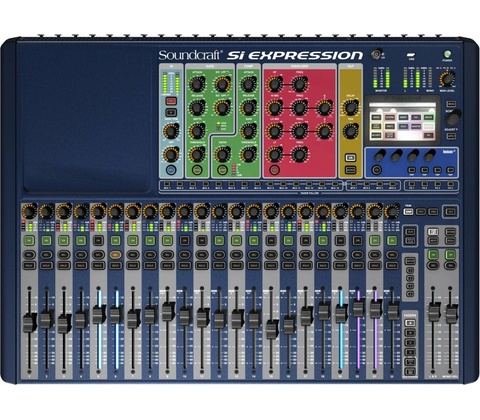Click the lit amber SEL button on channel 6
480x420 pixels.
click(x=115, y=255)
